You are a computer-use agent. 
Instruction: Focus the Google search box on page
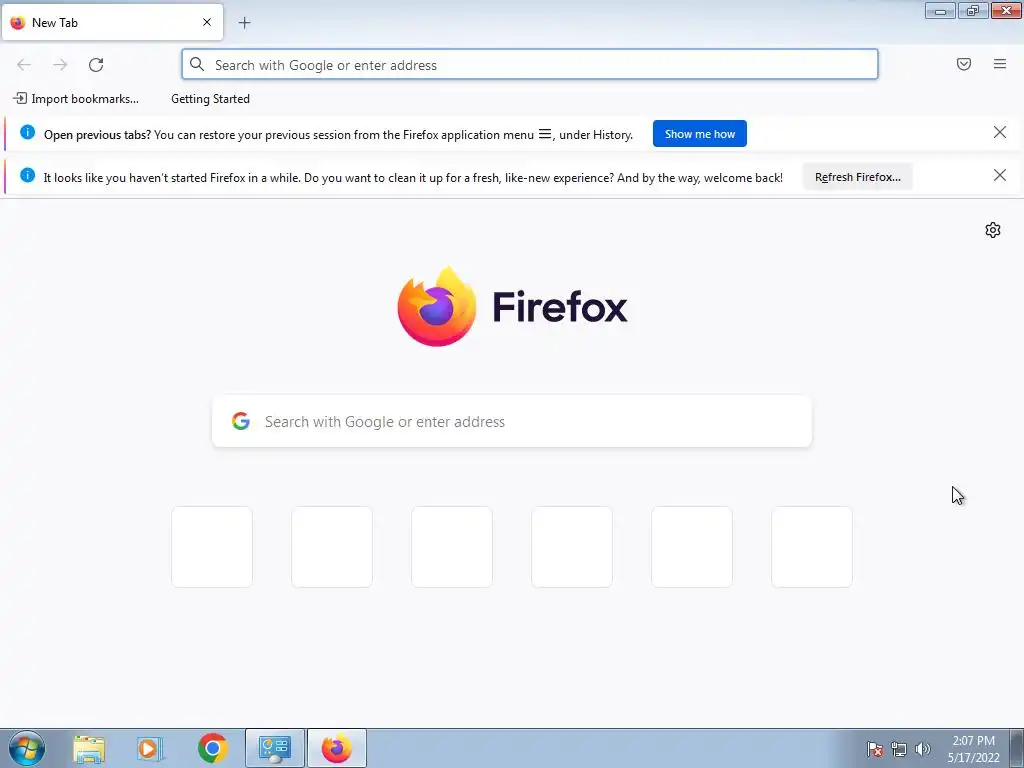(512, 421)
